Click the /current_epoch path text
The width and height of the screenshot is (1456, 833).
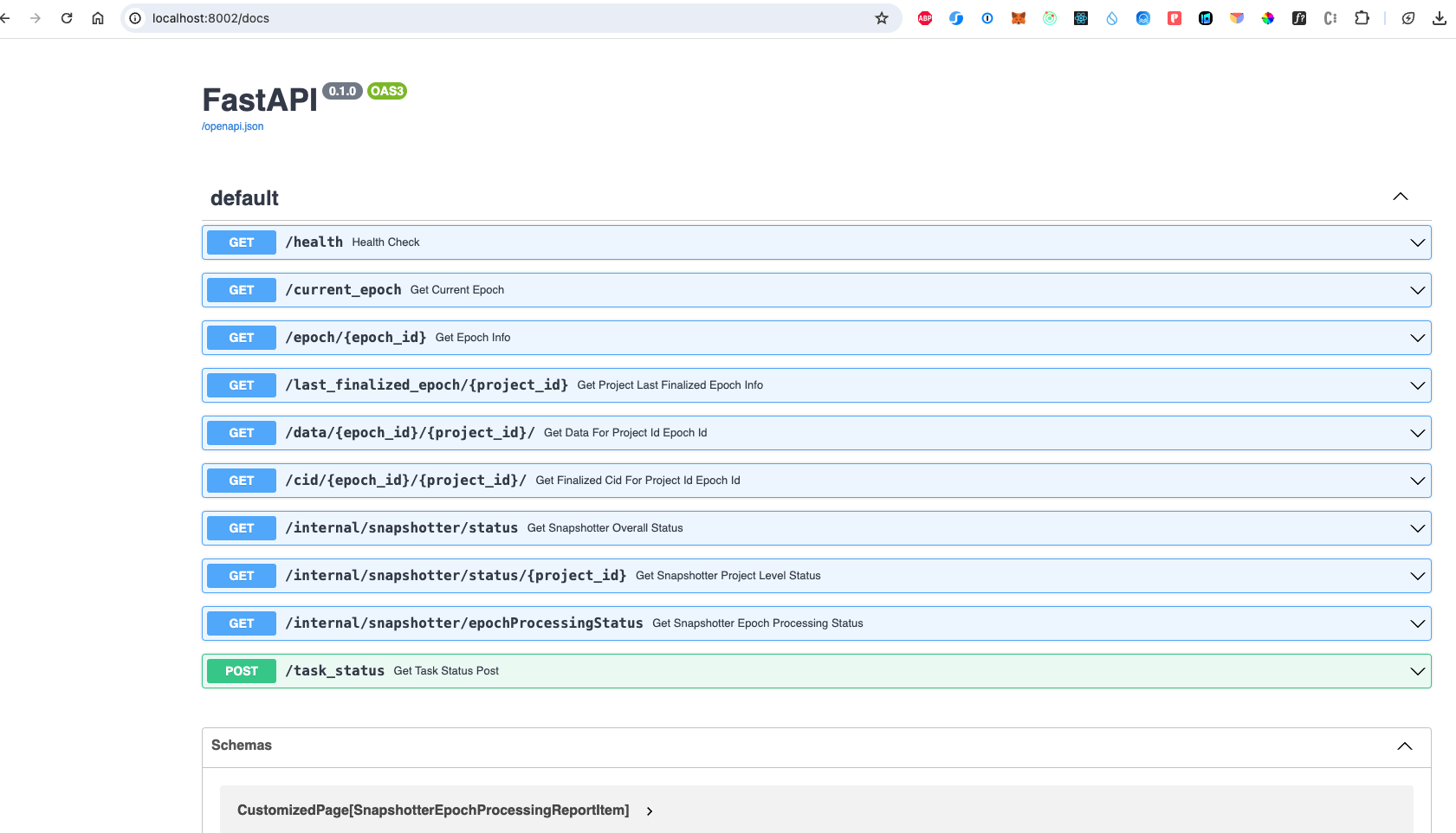click(x=344, y=290)
